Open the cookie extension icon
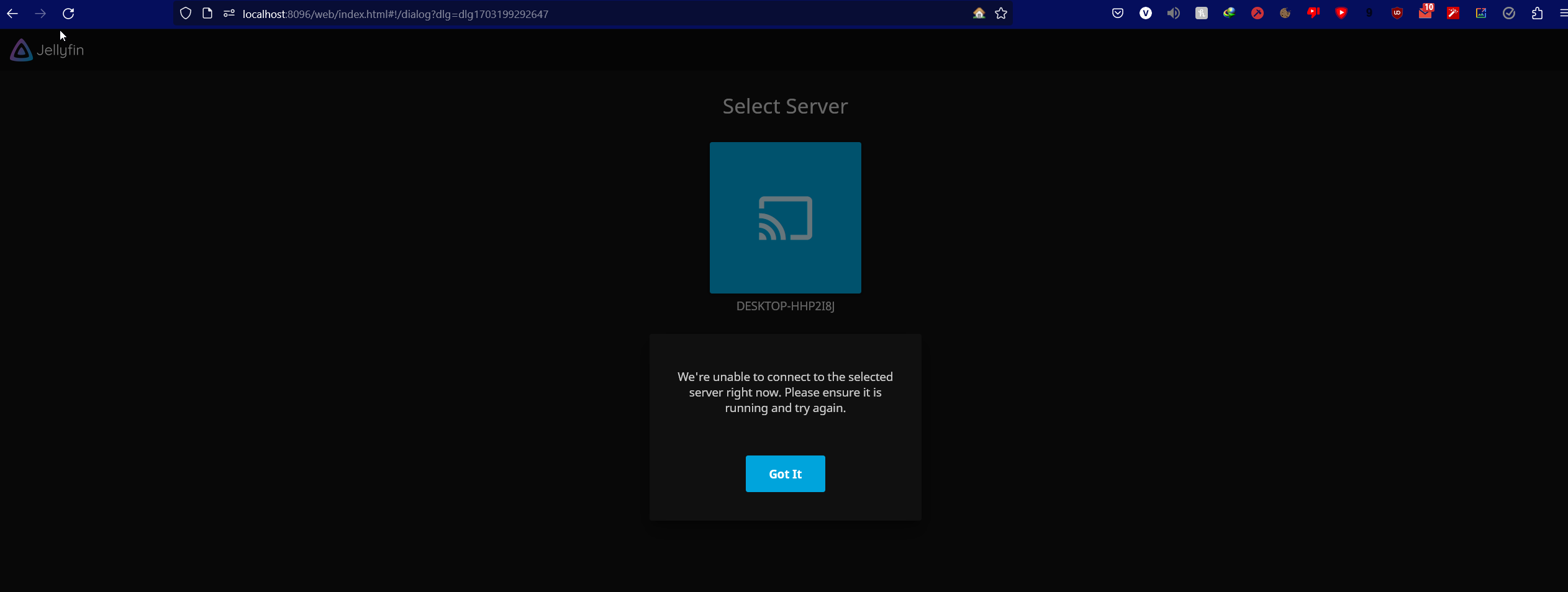Viewport: 1568px width, 592px height. (1285, 14)
